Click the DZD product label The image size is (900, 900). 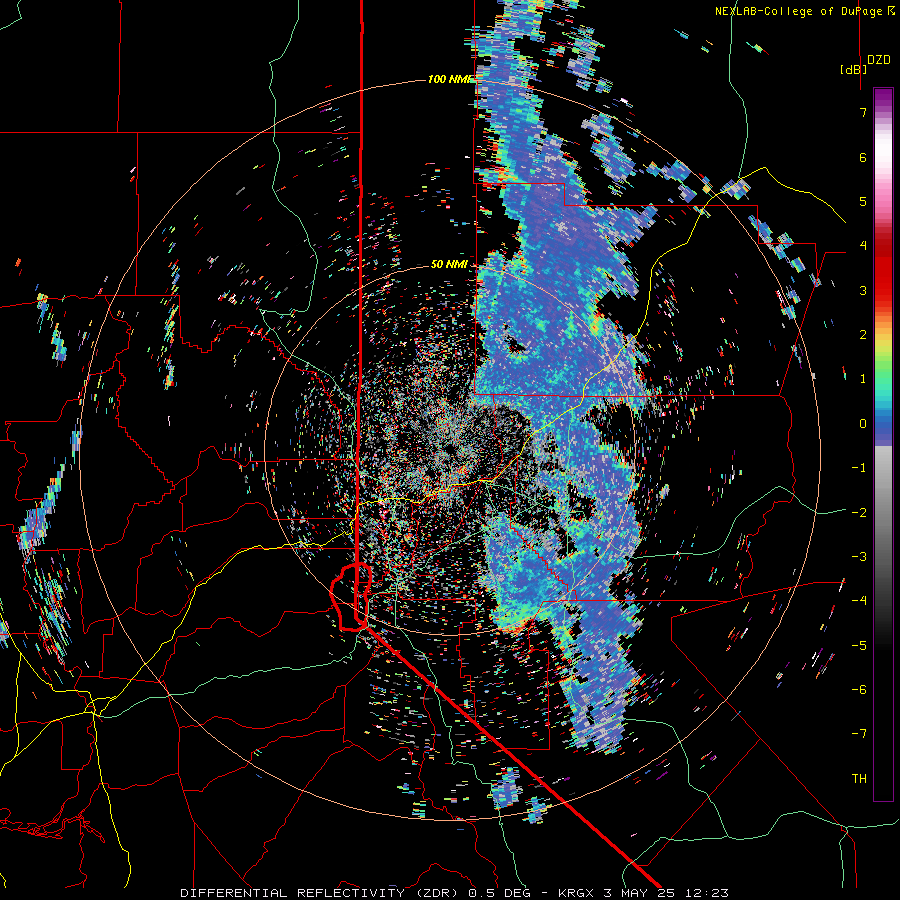(878, 60)
